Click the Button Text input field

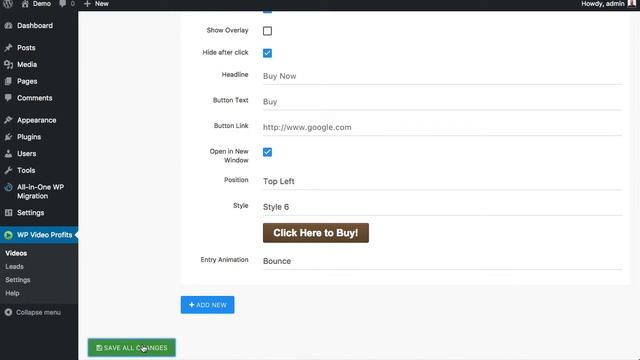coord(442,102)
